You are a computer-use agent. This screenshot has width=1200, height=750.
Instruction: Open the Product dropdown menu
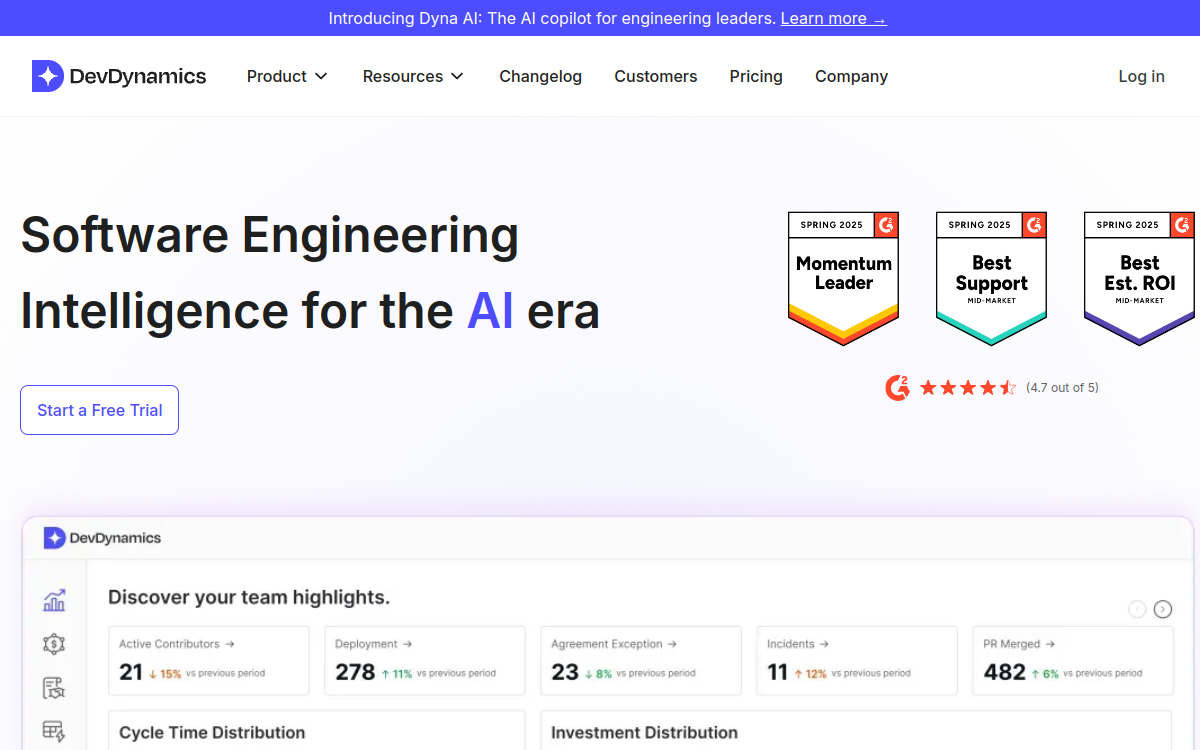click(287, 76)
